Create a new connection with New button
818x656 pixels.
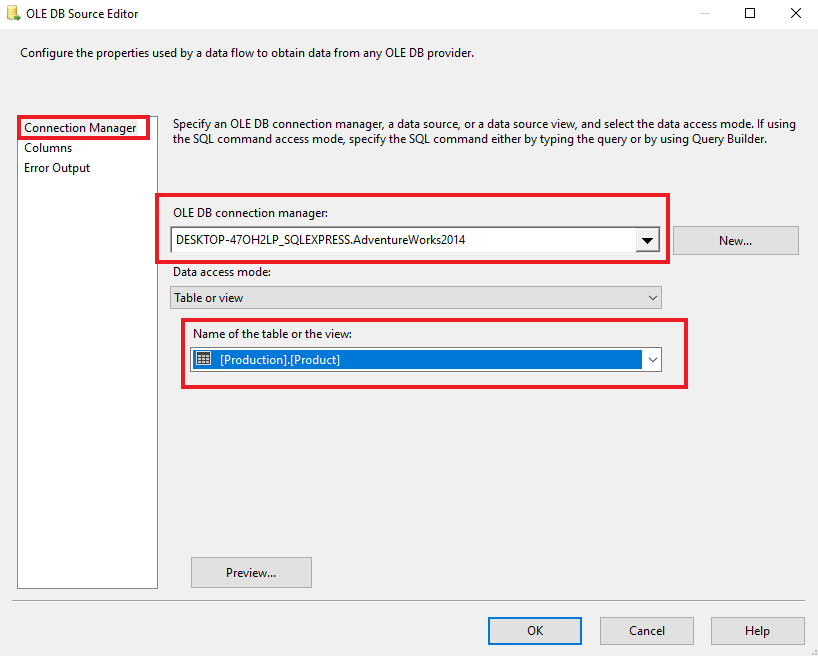(x=736, y=241)
